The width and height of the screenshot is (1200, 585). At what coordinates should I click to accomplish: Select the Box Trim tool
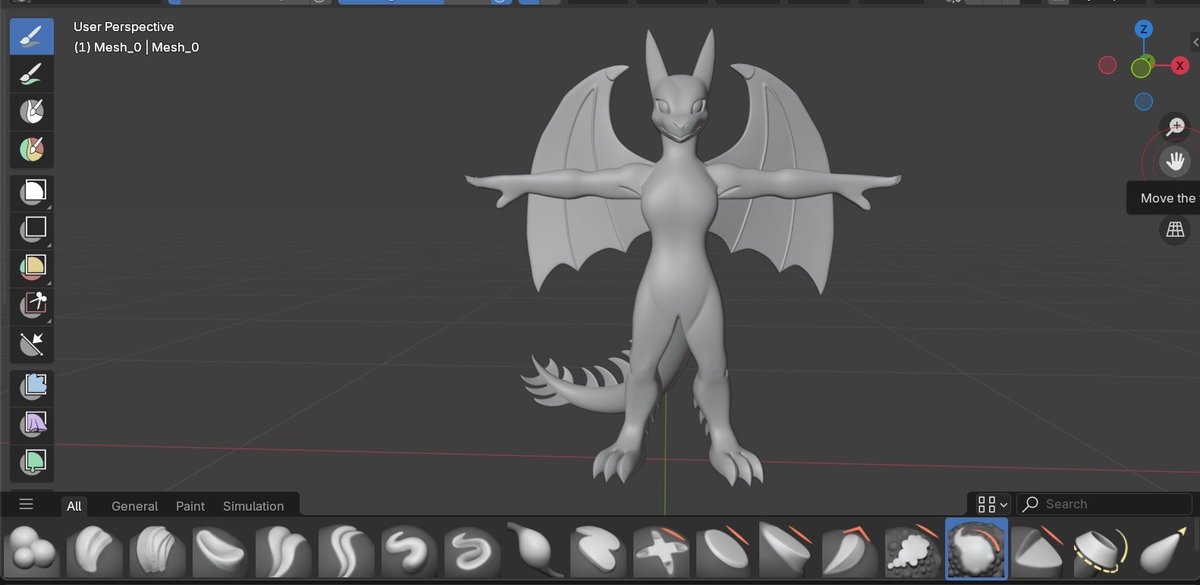click(32, 305)
